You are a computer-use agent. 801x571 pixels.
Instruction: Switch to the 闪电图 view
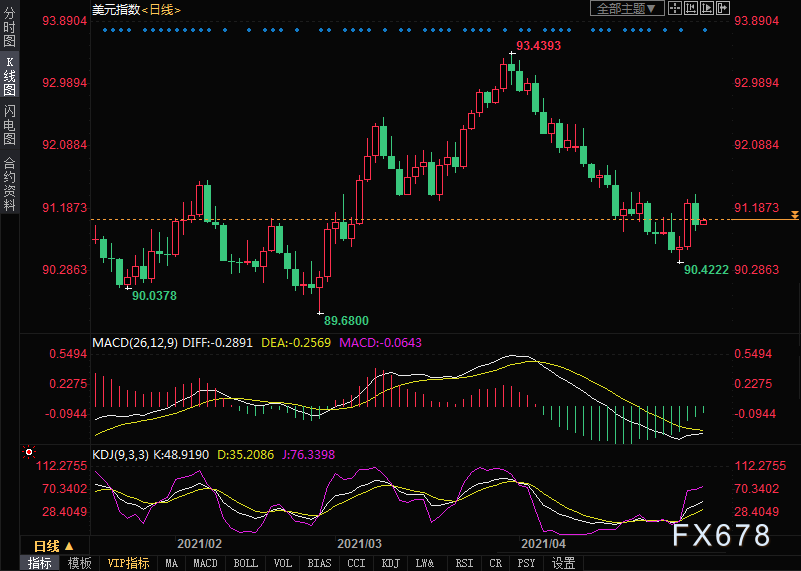point(9,125)
